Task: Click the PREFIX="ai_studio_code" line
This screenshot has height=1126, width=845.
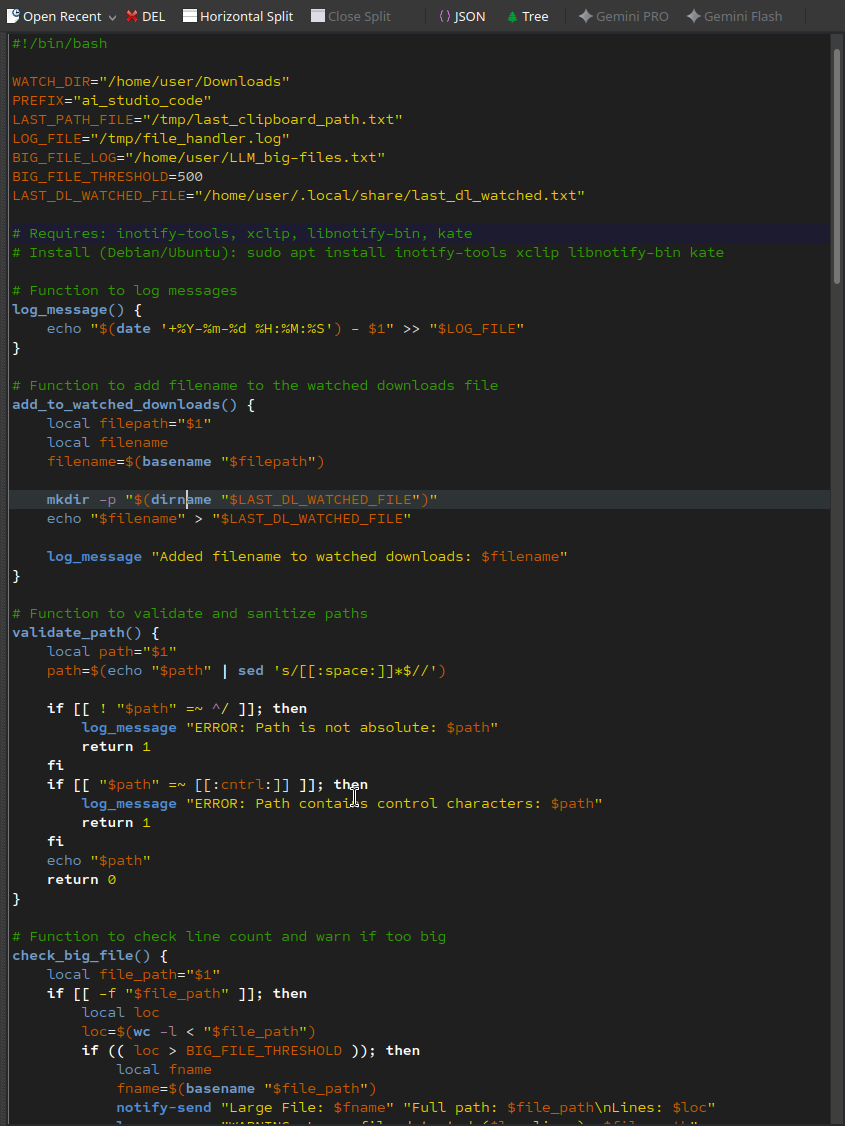Action: pyautogui.click(x=112, y=101)
